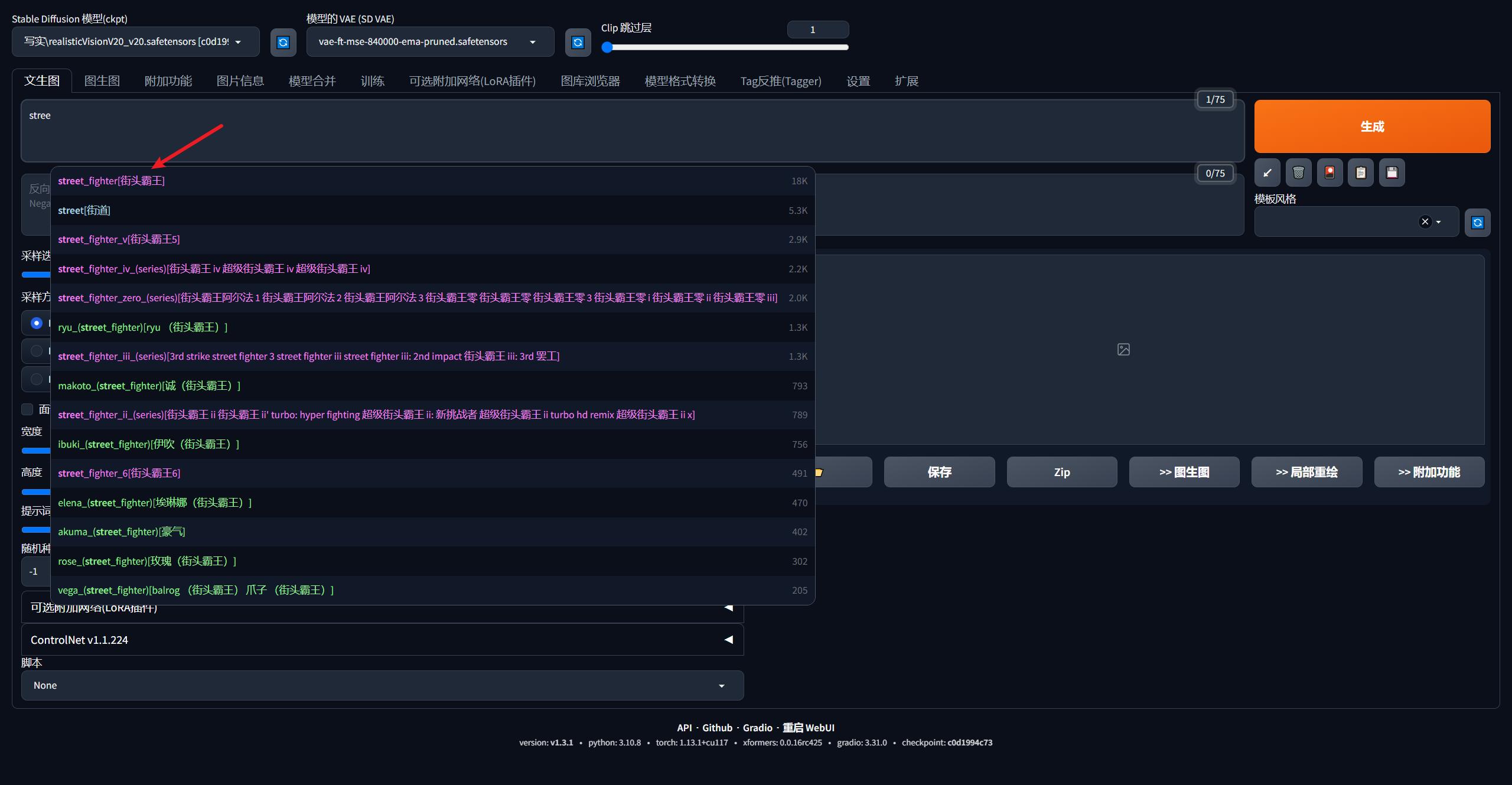The height and width of the screenshot is (785, 1512).
Task: Click the red card extra networks icon
Action: [x=1329, y=172]
